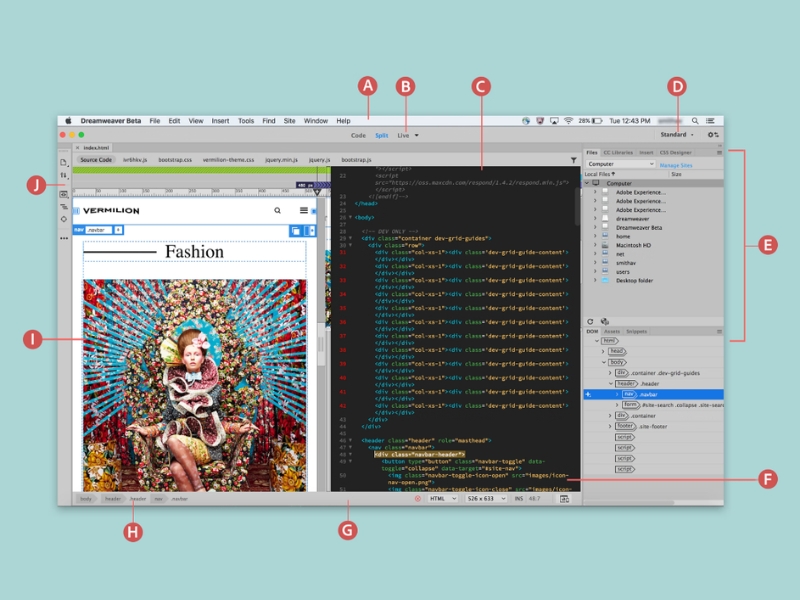
Task: Open the Computer site dropdown in Files panel
Action: coord(620,164)
